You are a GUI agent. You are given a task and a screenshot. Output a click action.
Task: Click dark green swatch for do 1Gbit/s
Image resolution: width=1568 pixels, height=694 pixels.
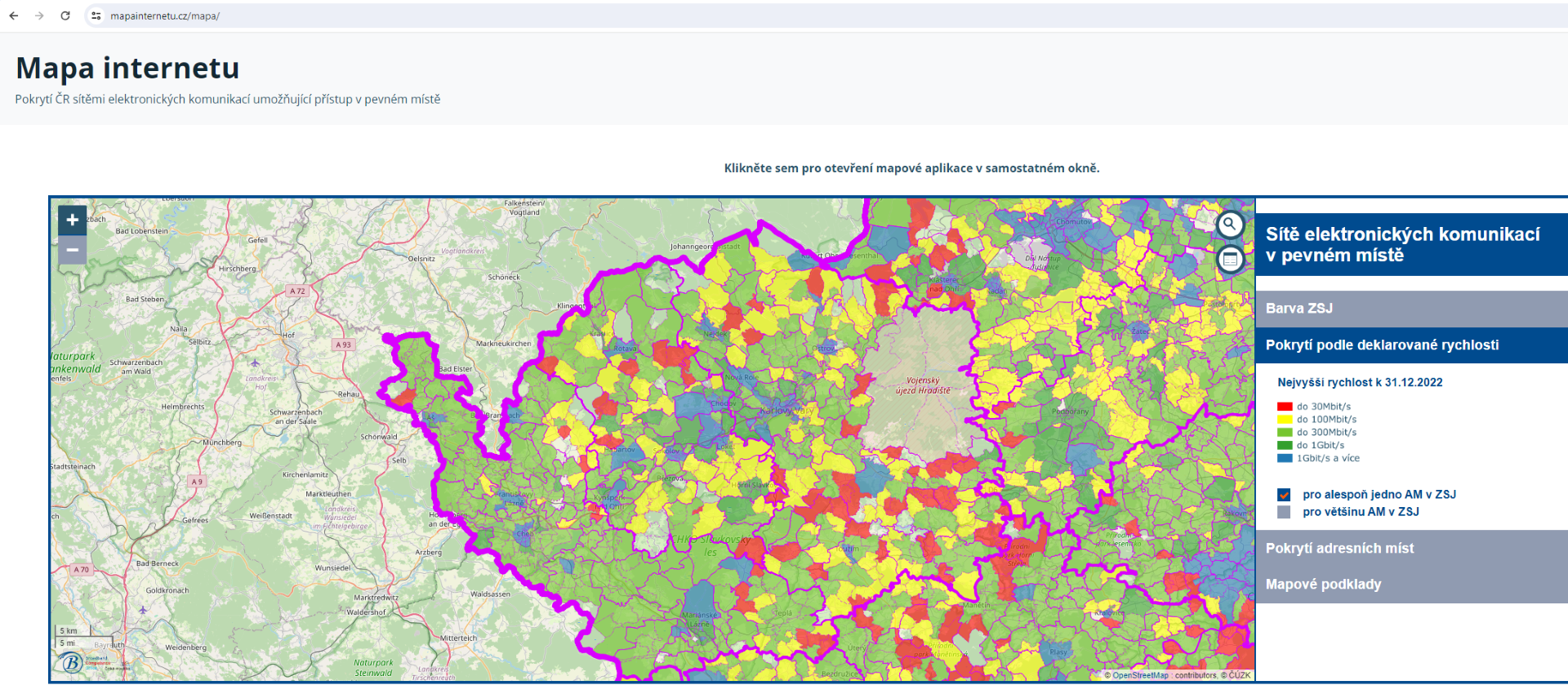(1285, 446)
